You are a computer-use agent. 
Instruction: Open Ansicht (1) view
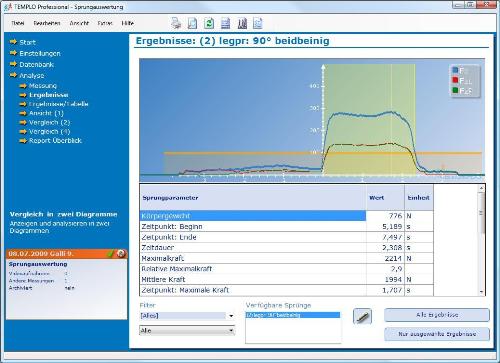[x=46, y=113]
